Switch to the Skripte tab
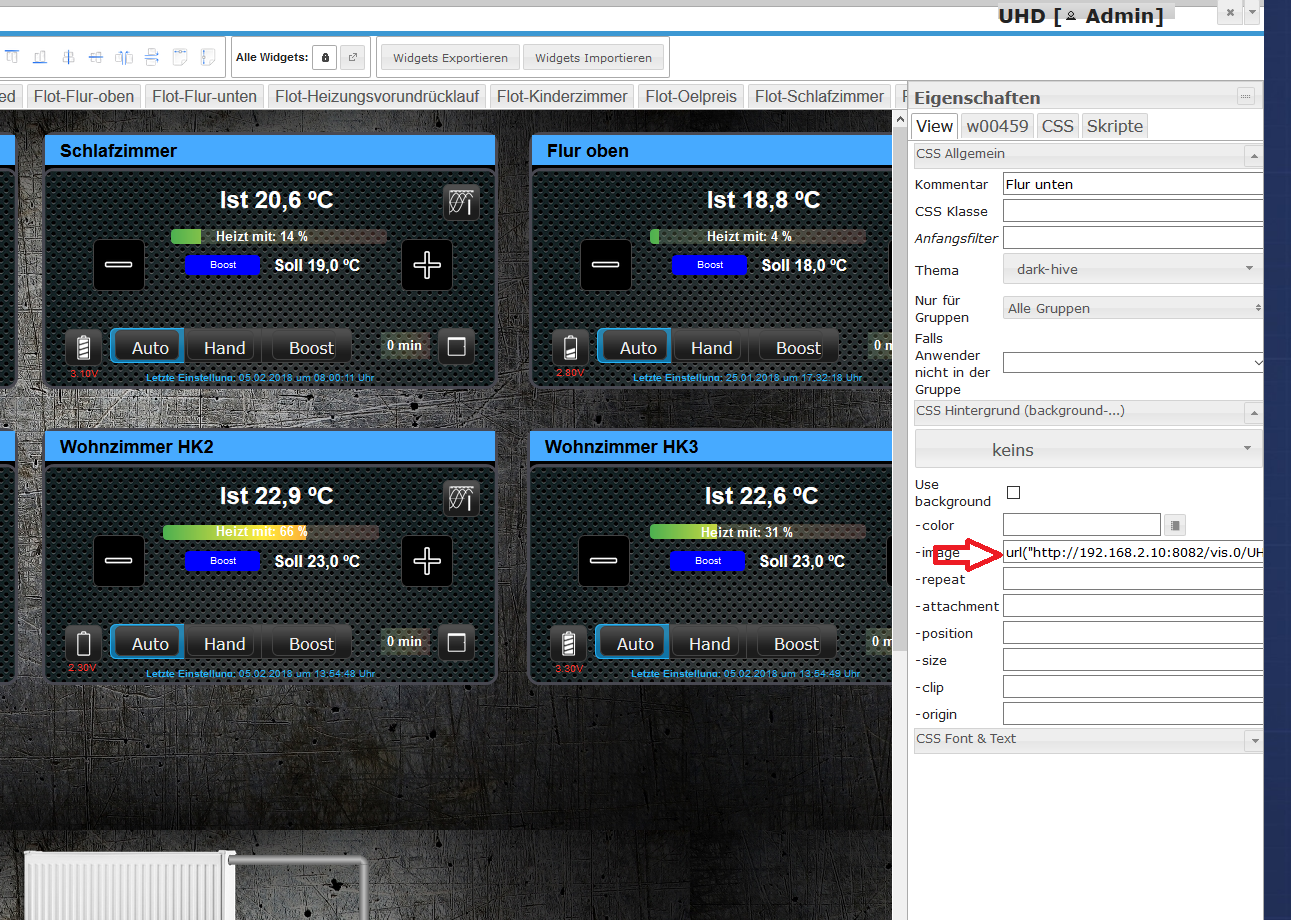This screenshot has width=1291, height=920. tap(1114, 126)
